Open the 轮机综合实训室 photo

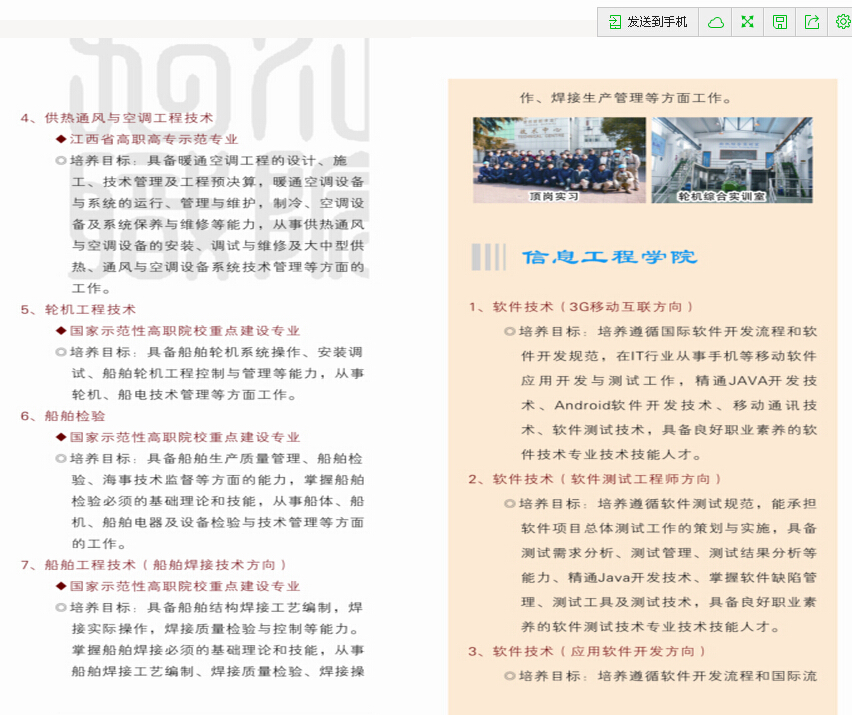pos(732,160)
